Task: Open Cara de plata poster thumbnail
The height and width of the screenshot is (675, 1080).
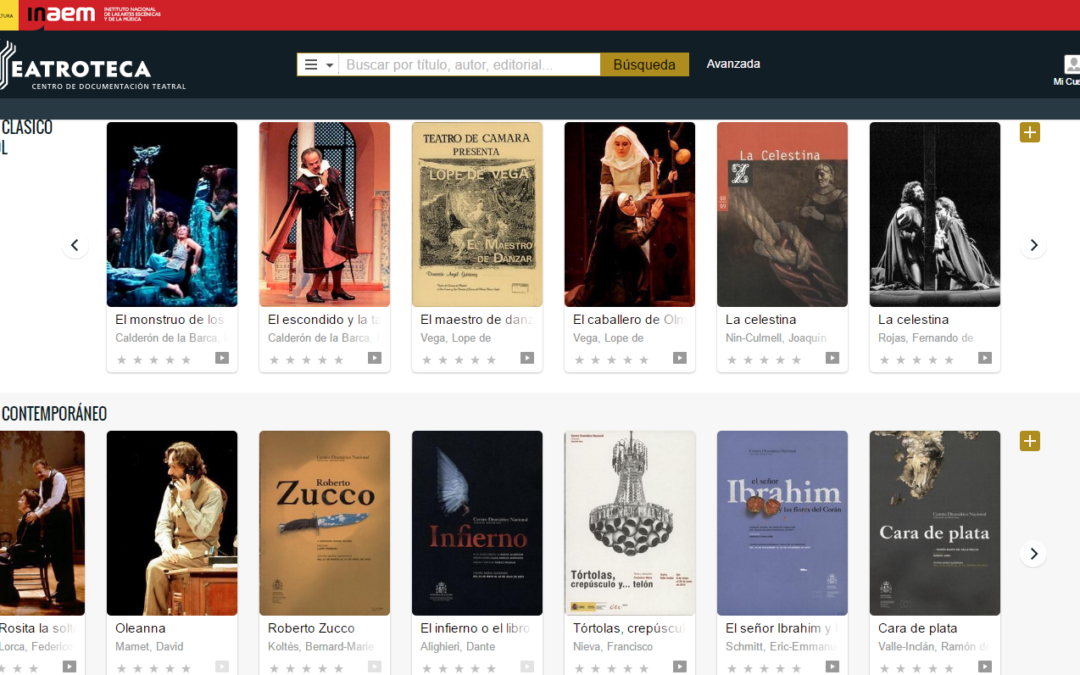Action: click(935, 523)
